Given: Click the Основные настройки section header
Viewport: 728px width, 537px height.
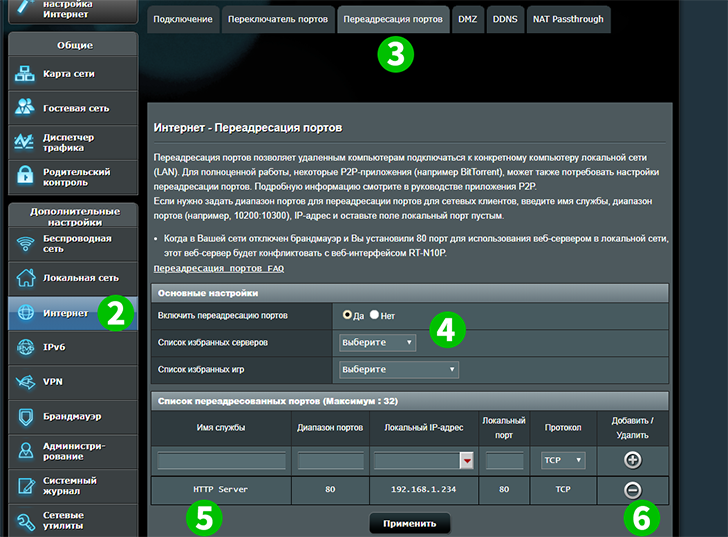Looking at the screenshot, I should coord(410,293).
